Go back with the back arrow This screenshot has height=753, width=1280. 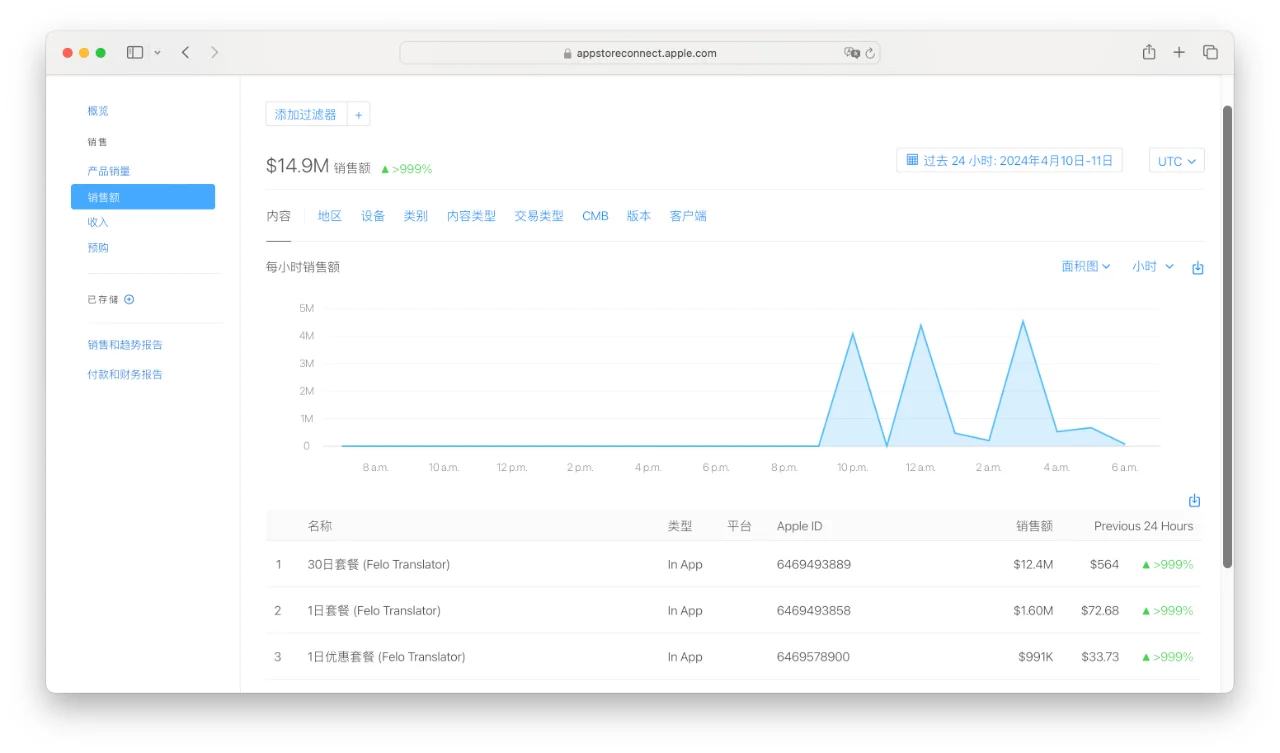pos(185,52)
